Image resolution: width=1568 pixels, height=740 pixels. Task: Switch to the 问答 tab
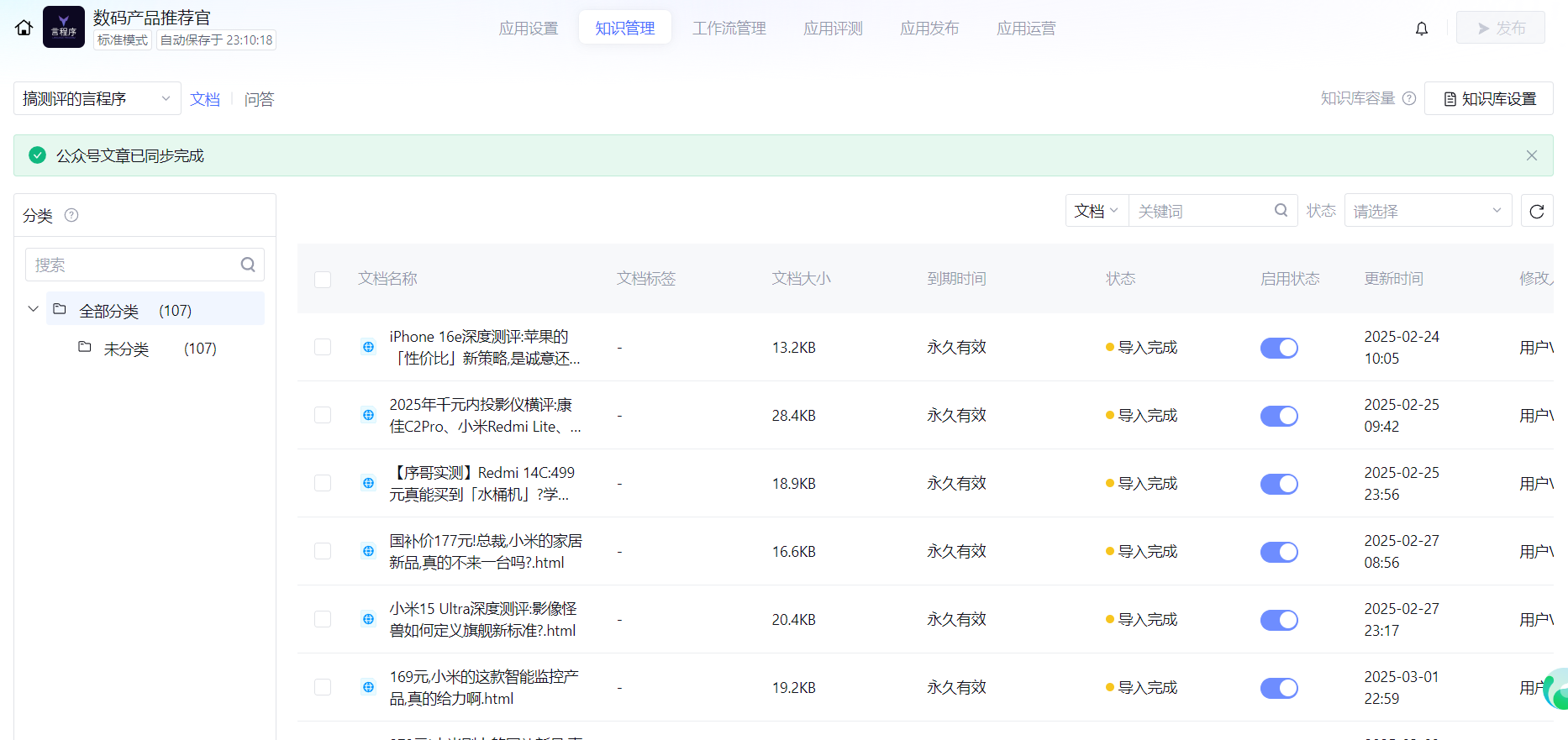pyautogui.click(x=259, y=99)
